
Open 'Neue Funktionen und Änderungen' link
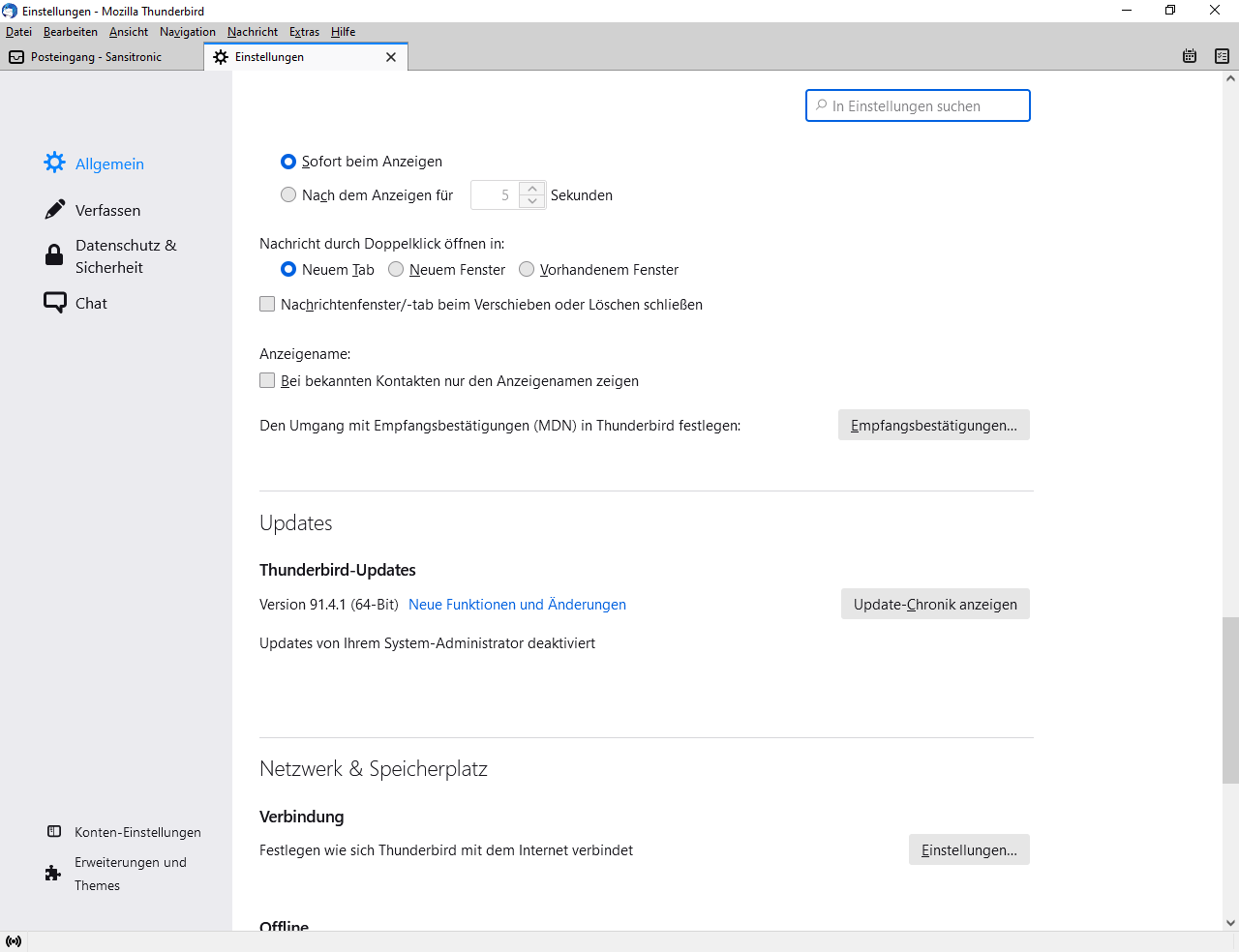(x=517, y=604)
